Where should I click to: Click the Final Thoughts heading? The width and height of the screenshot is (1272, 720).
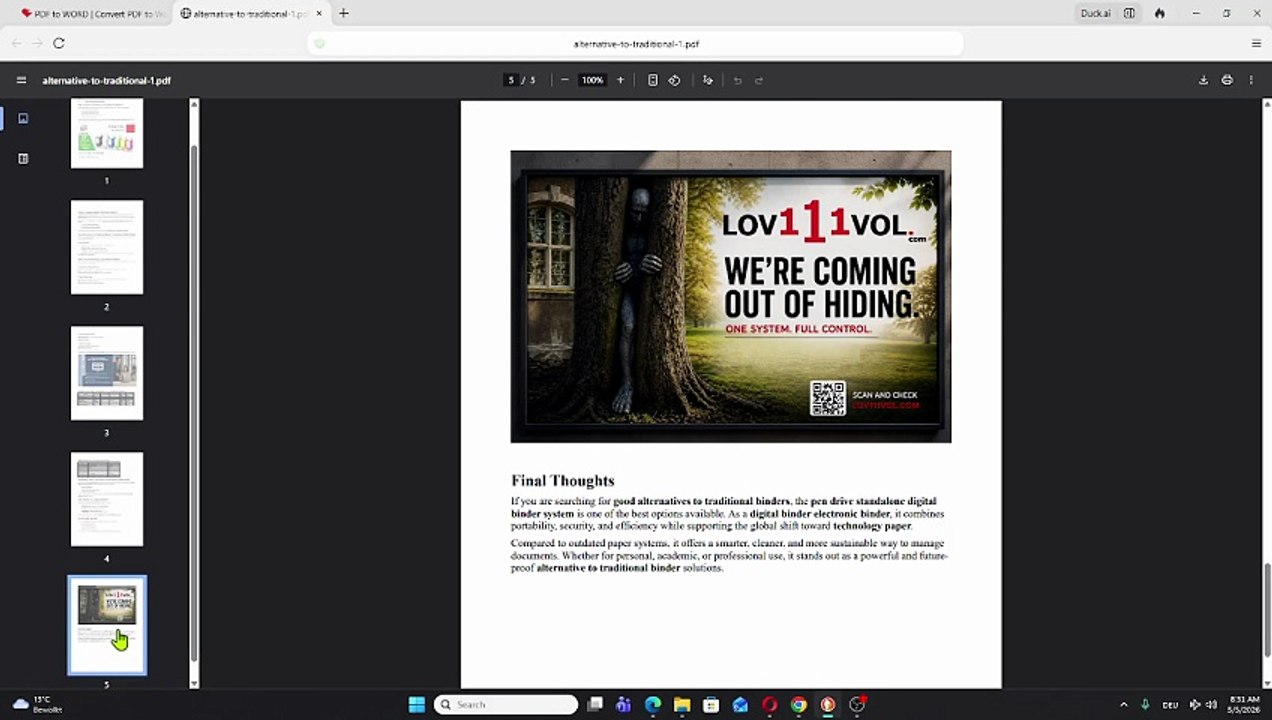click(562, 480)
